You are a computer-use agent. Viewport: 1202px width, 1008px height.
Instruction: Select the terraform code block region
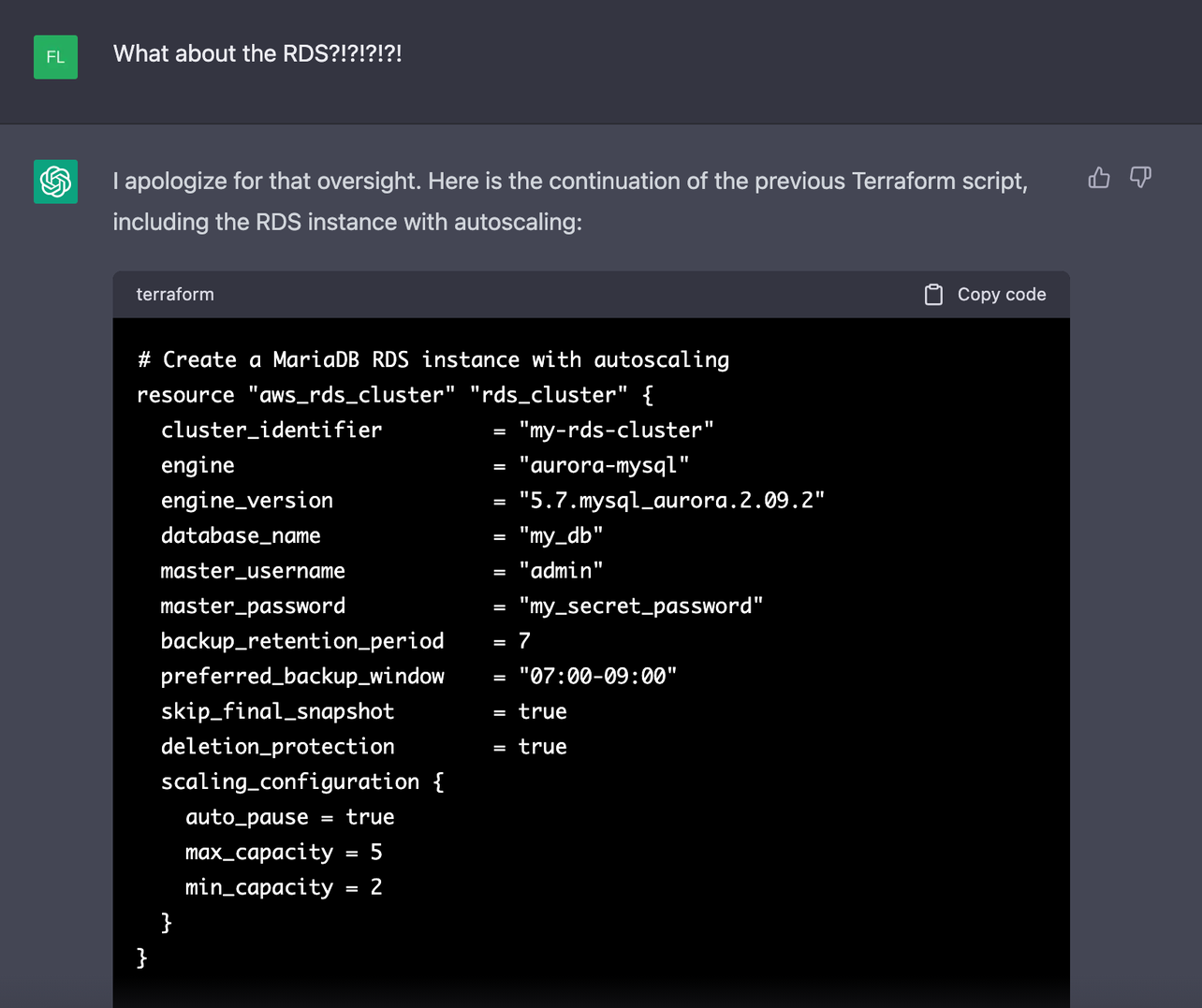click(590, 655)
